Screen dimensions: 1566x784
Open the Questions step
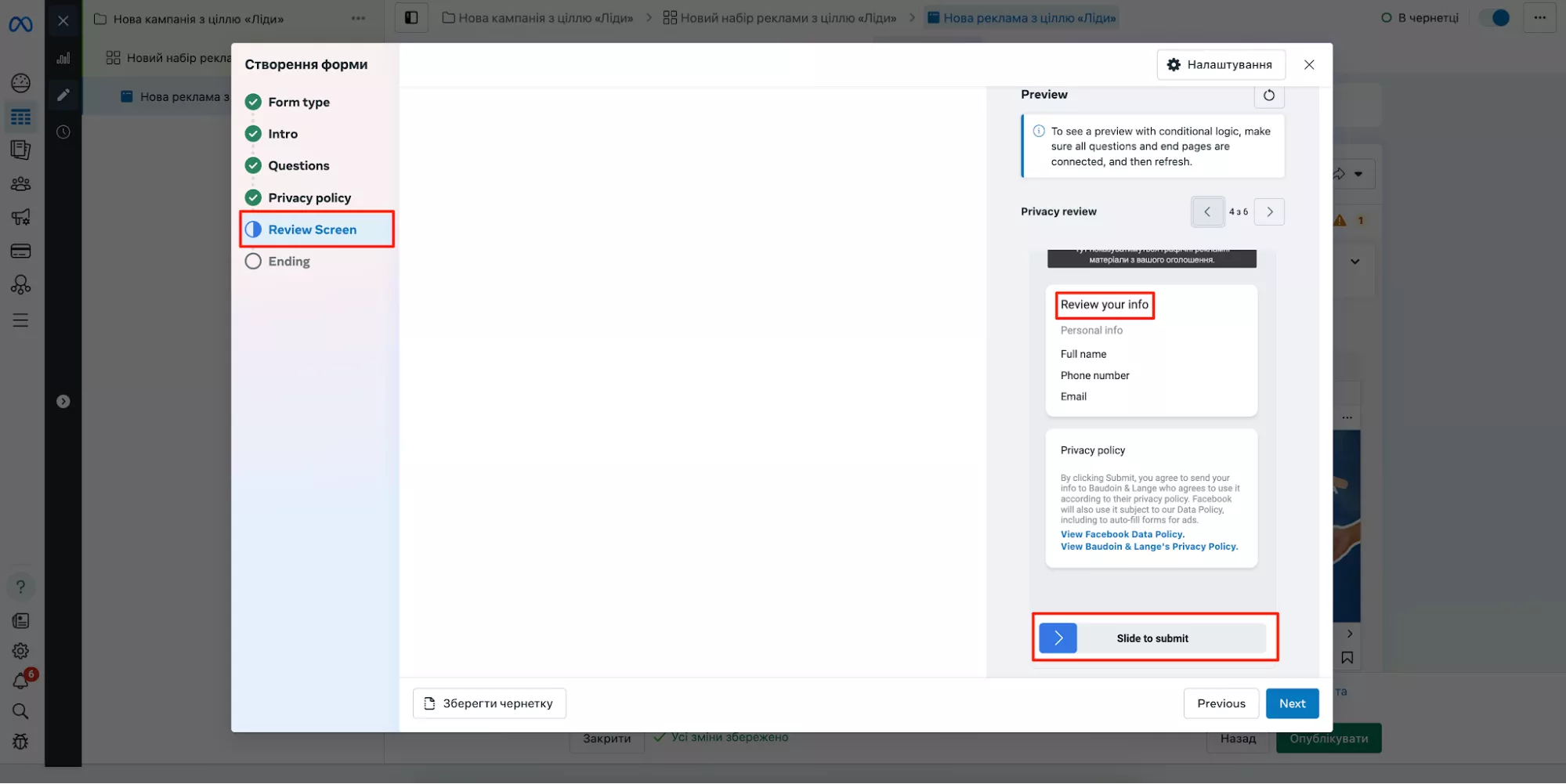coord(298,166)
